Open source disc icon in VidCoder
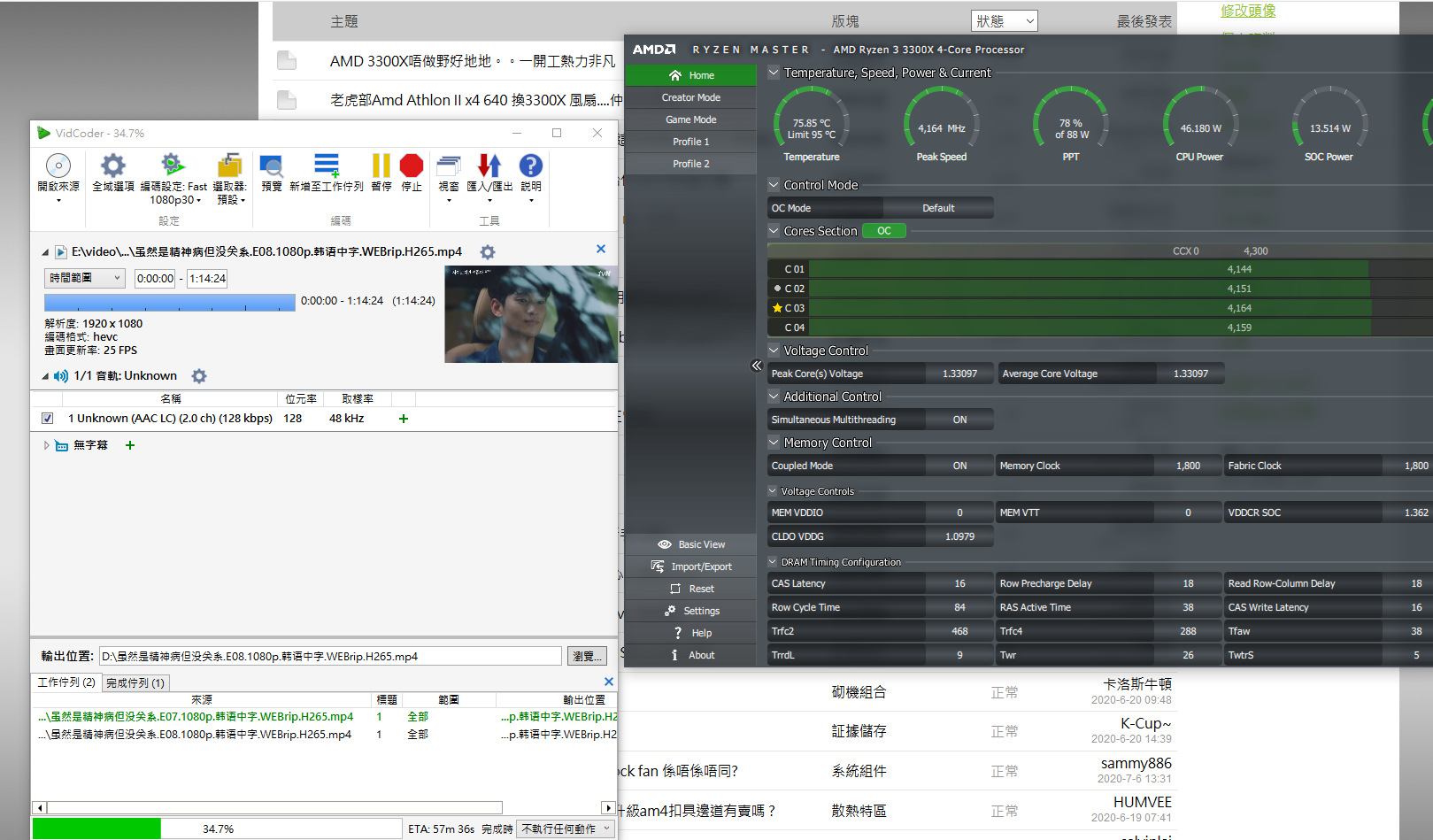The image size is (1433, 840). 58,166
